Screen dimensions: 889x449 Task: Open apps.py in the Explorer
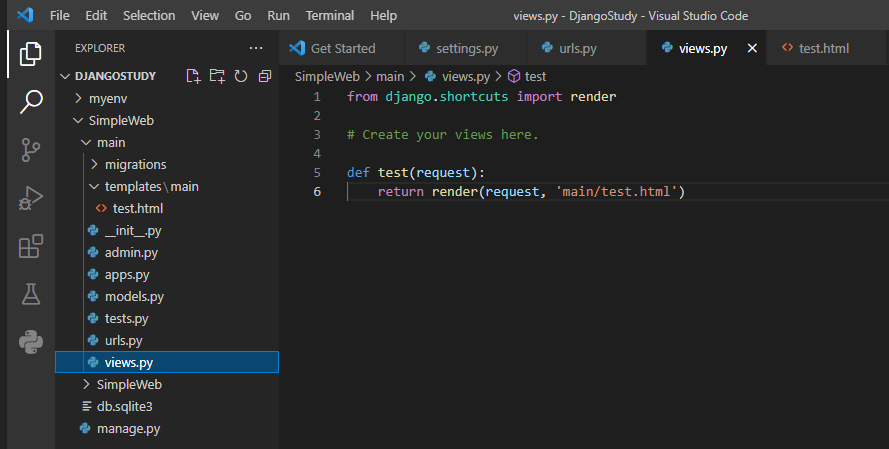tap(167, 274)
